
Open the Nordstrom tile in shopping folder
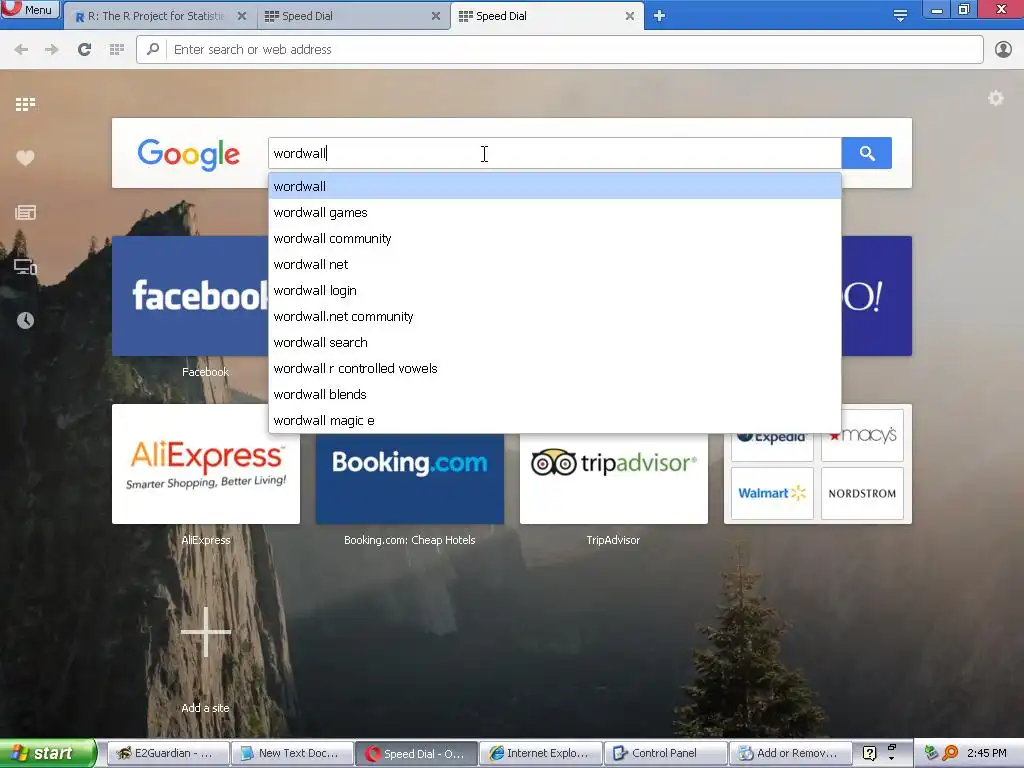[x=862, y=494]
